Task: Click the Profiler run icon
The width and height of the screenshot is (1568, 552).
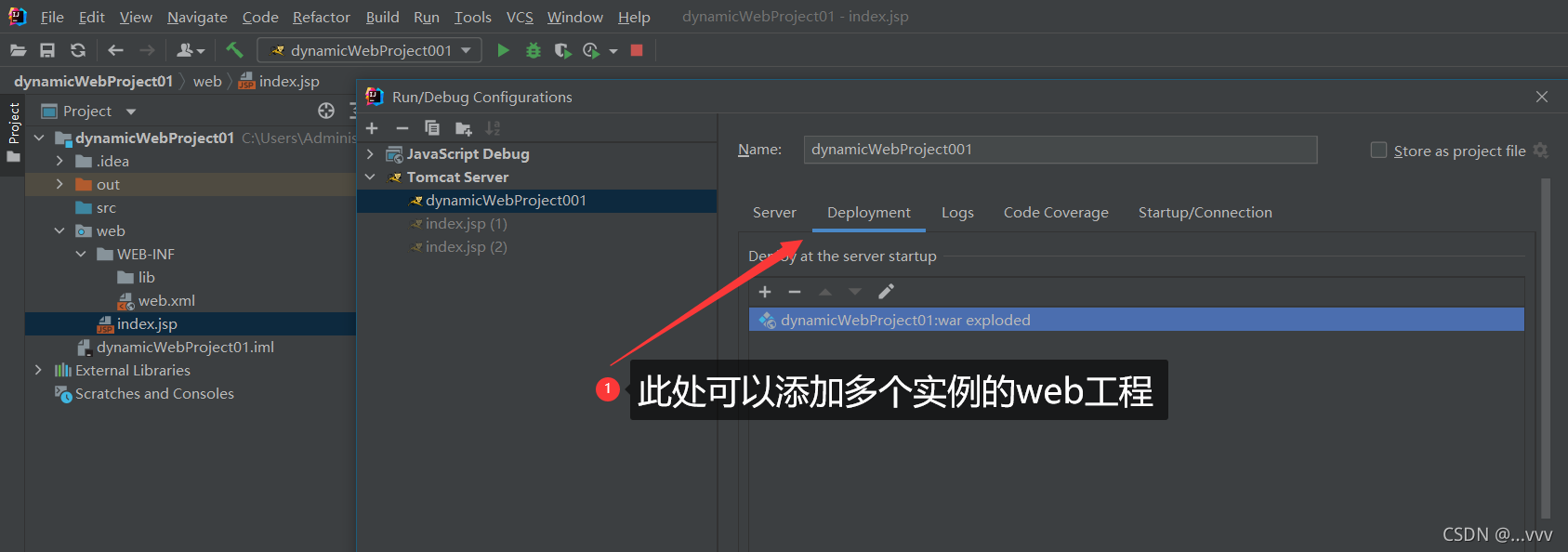Action: pos(591,50)
